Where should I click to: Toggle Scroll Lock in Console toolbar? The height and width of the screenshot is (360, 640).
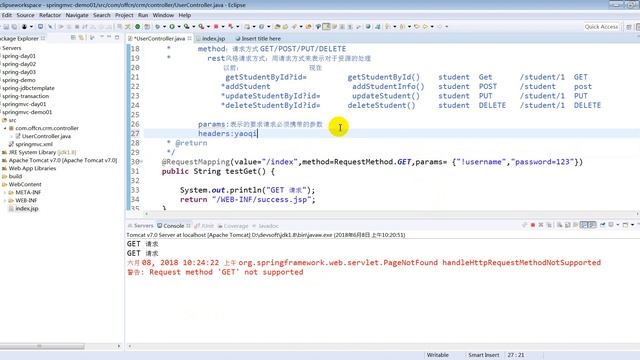[567, 225]
